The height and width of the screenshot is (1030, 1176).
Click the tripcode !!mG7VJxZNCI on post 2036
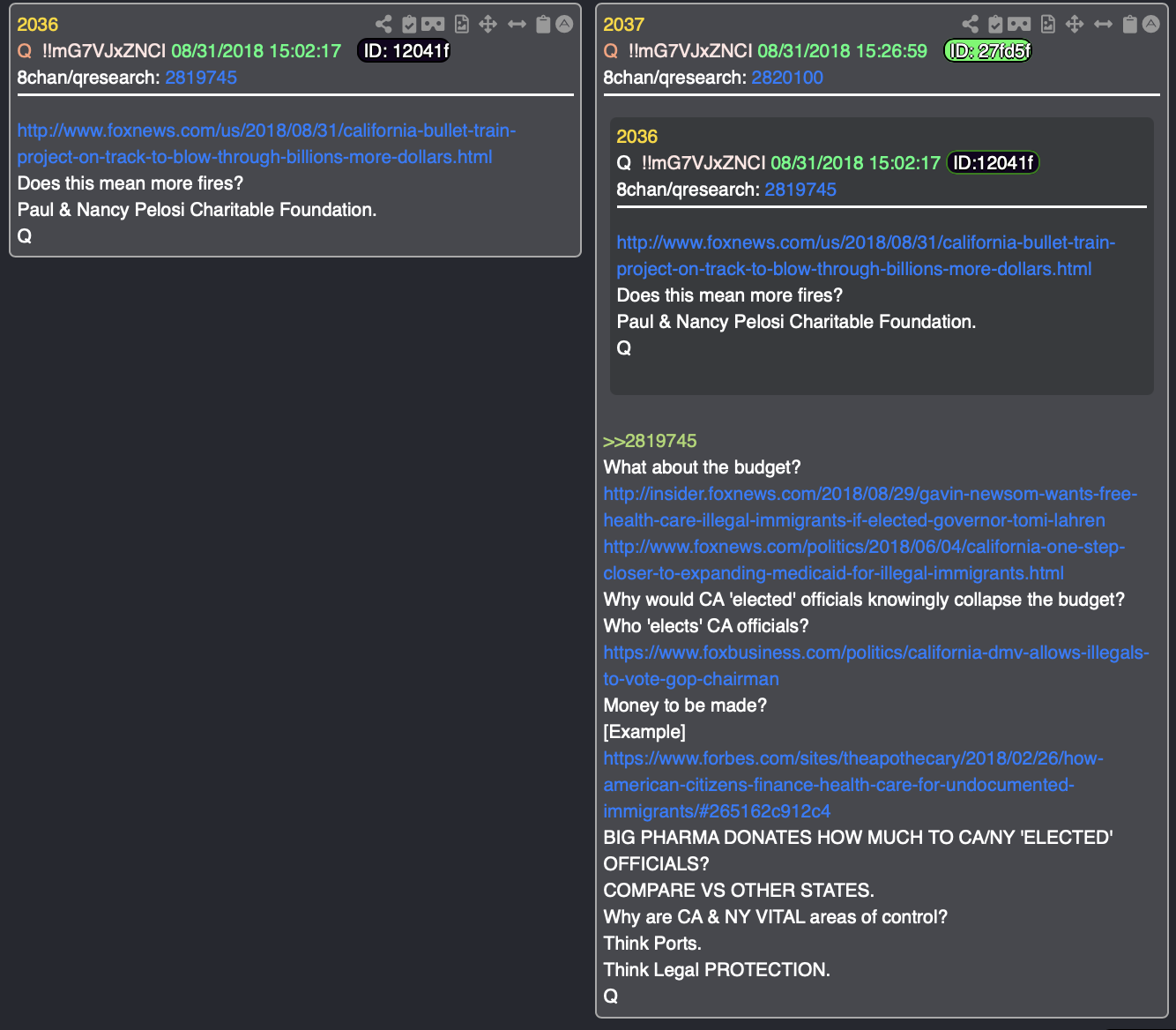[104, 51]
